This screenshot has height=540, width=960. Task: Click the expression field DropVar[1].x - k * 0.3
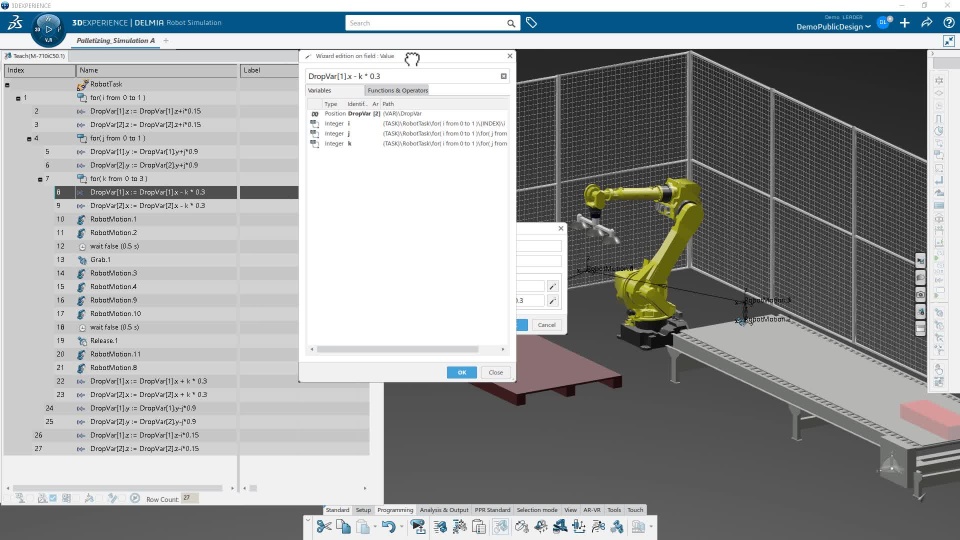[x=402, y=76]
